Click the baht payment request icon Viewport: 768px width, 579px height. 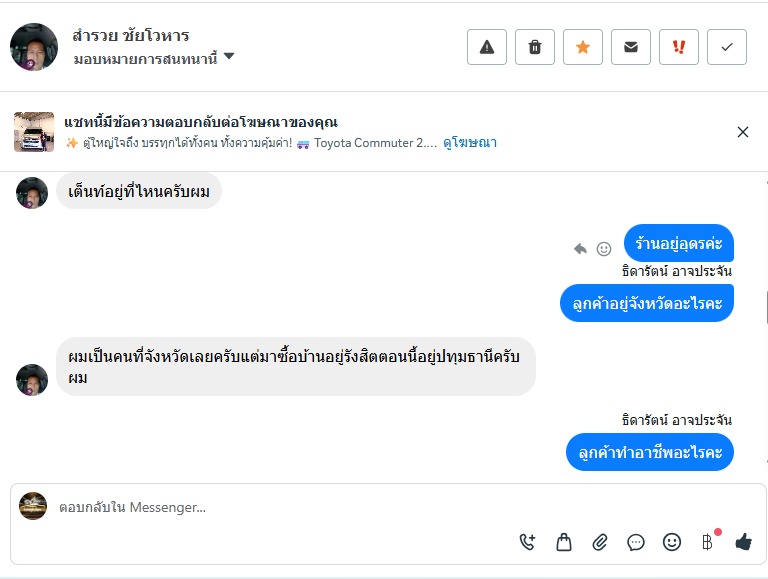(708, 542)
